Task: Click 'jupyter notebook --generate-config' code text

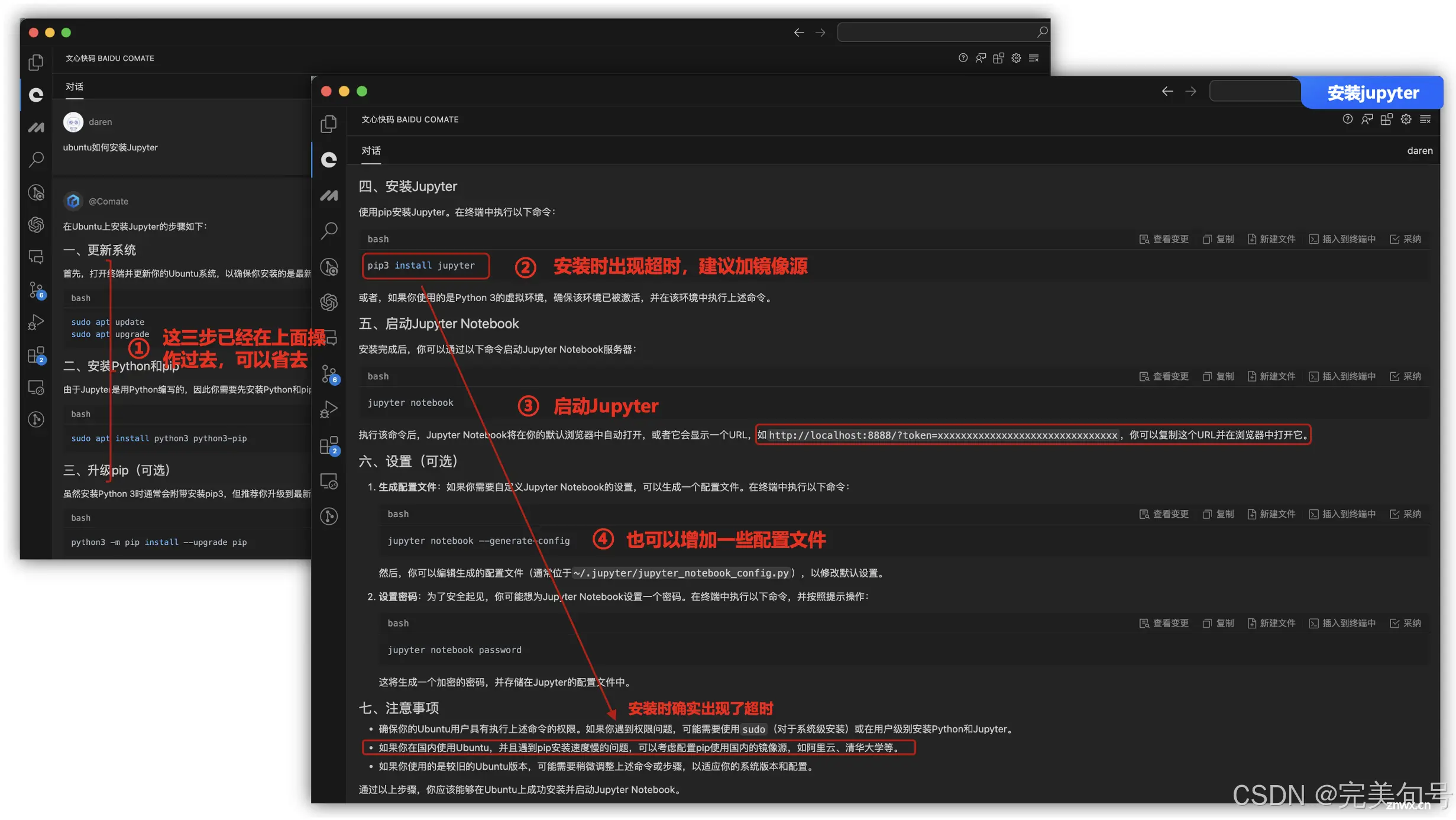Action: coord(478,541)
